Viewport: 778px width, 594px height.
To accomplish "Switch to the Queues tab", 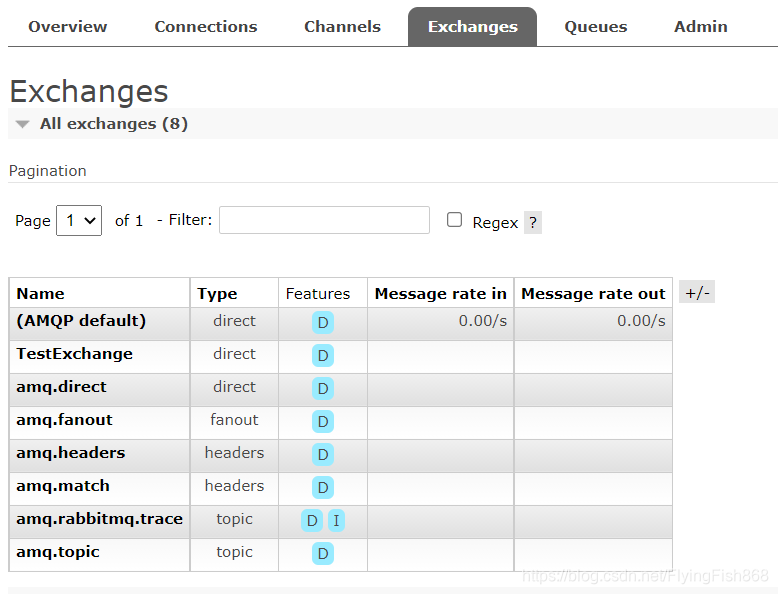I will [x=595, y=27].
